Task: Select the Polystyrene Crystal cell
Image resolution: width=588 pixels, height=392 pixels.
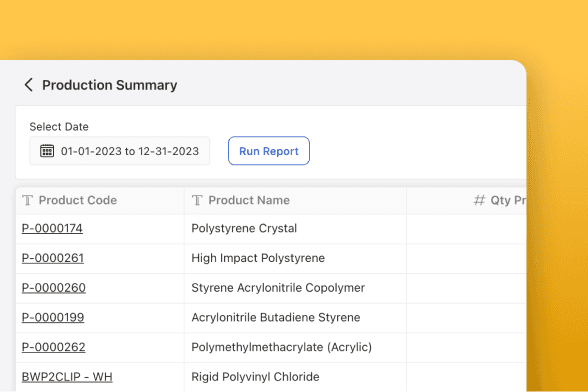Action: [x=296, y=228]
